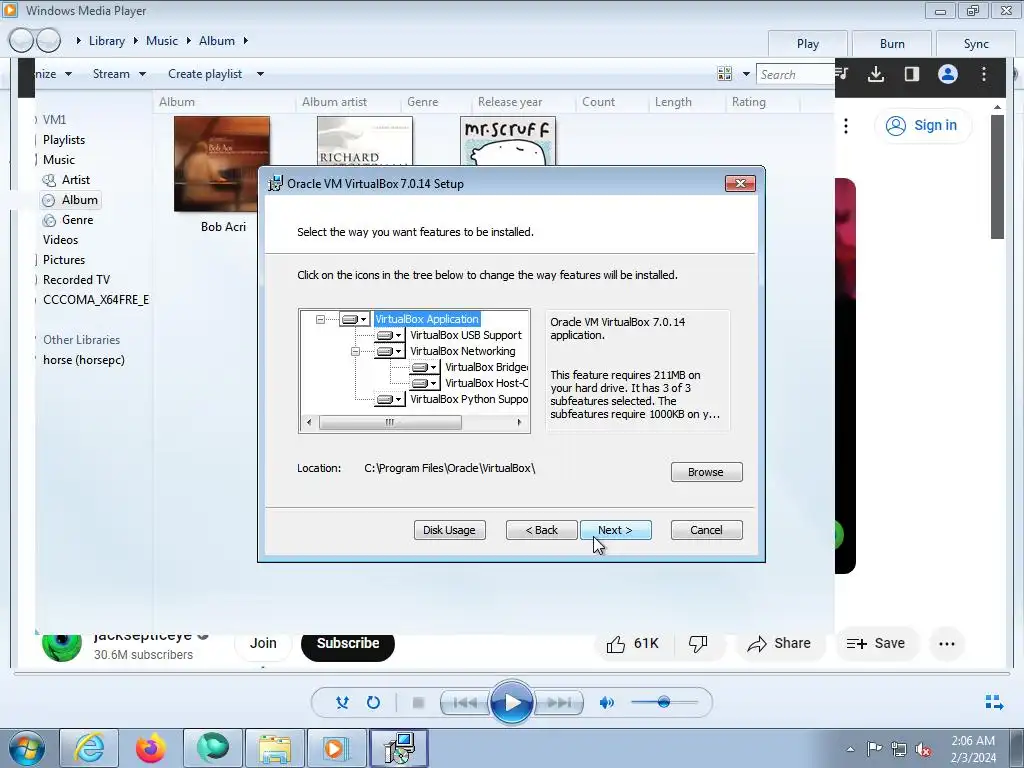Select Artist in the library sidebar
The width and height of the screenshot is (1024, 768).
click(76, 180)
